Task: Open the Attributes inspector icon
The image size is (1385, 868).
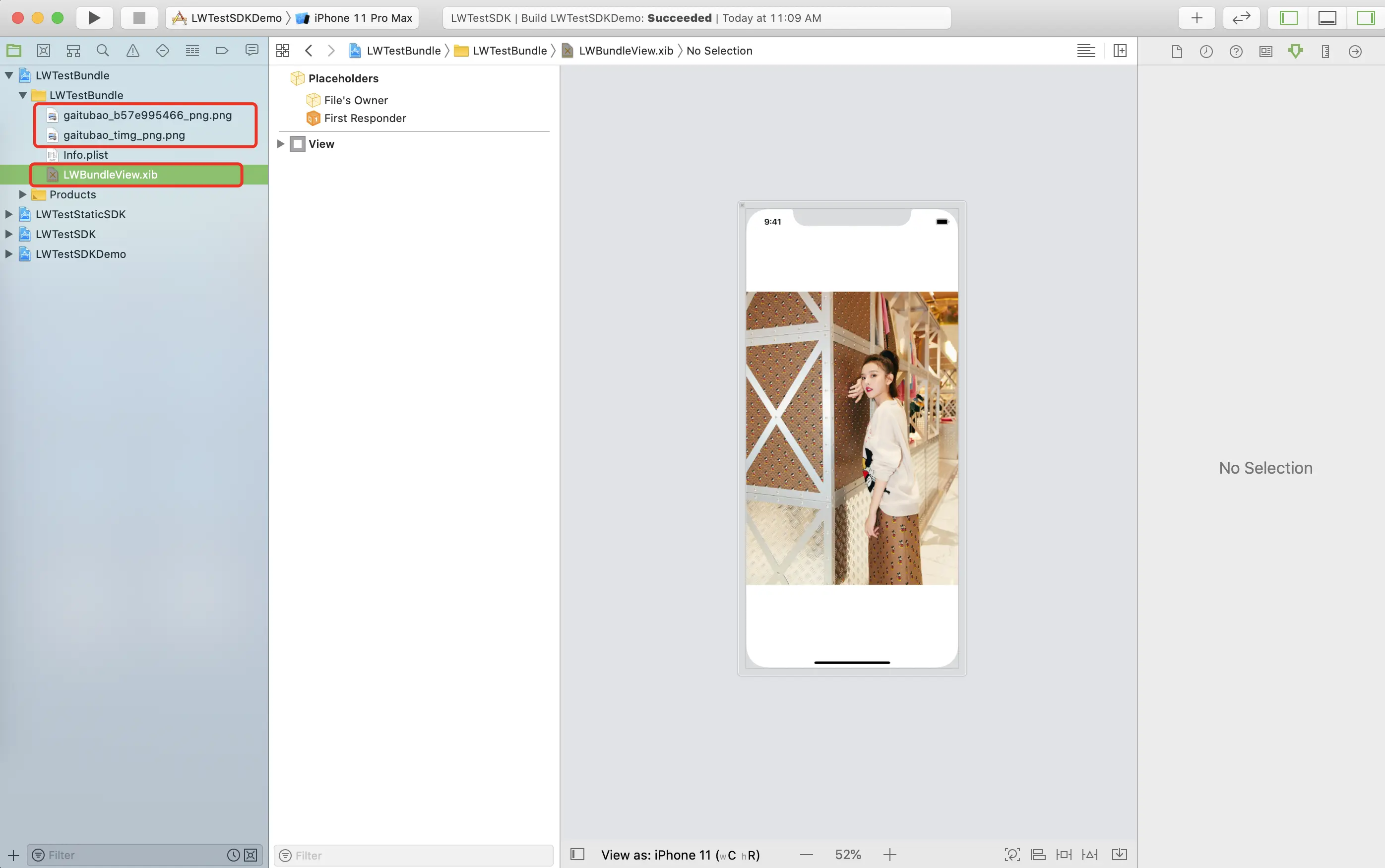Action: (1295, 51)
